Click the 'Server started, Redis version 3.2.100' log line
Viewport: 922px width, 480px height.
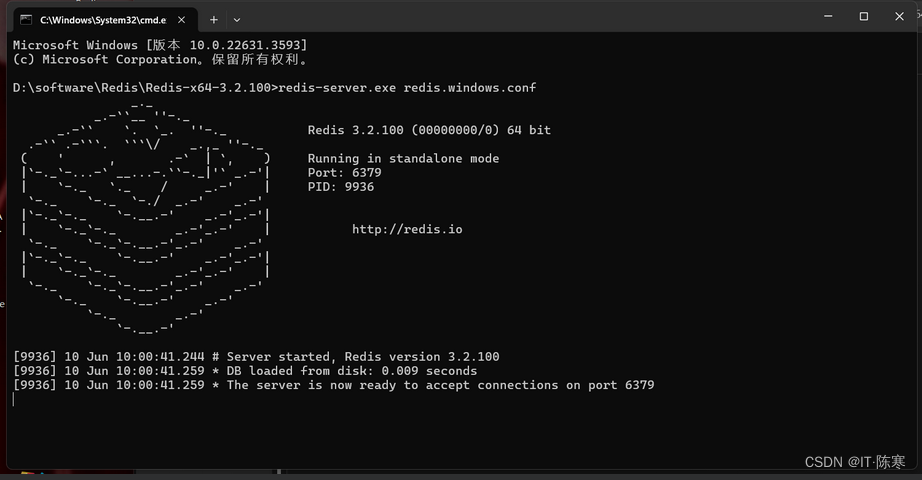[x=256, y=356]
